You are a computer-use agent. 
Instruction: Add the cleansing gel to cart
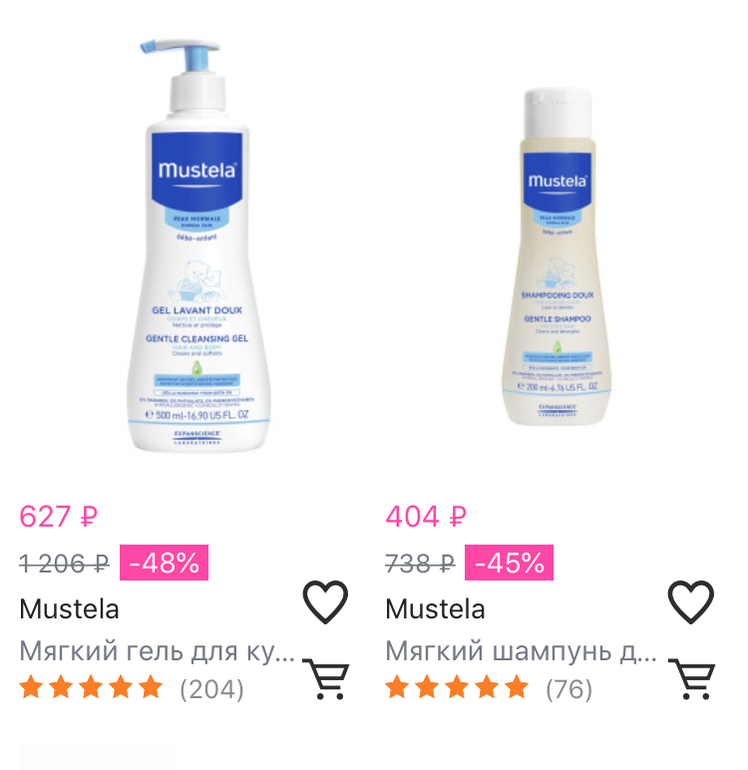(x=326, y=679)
